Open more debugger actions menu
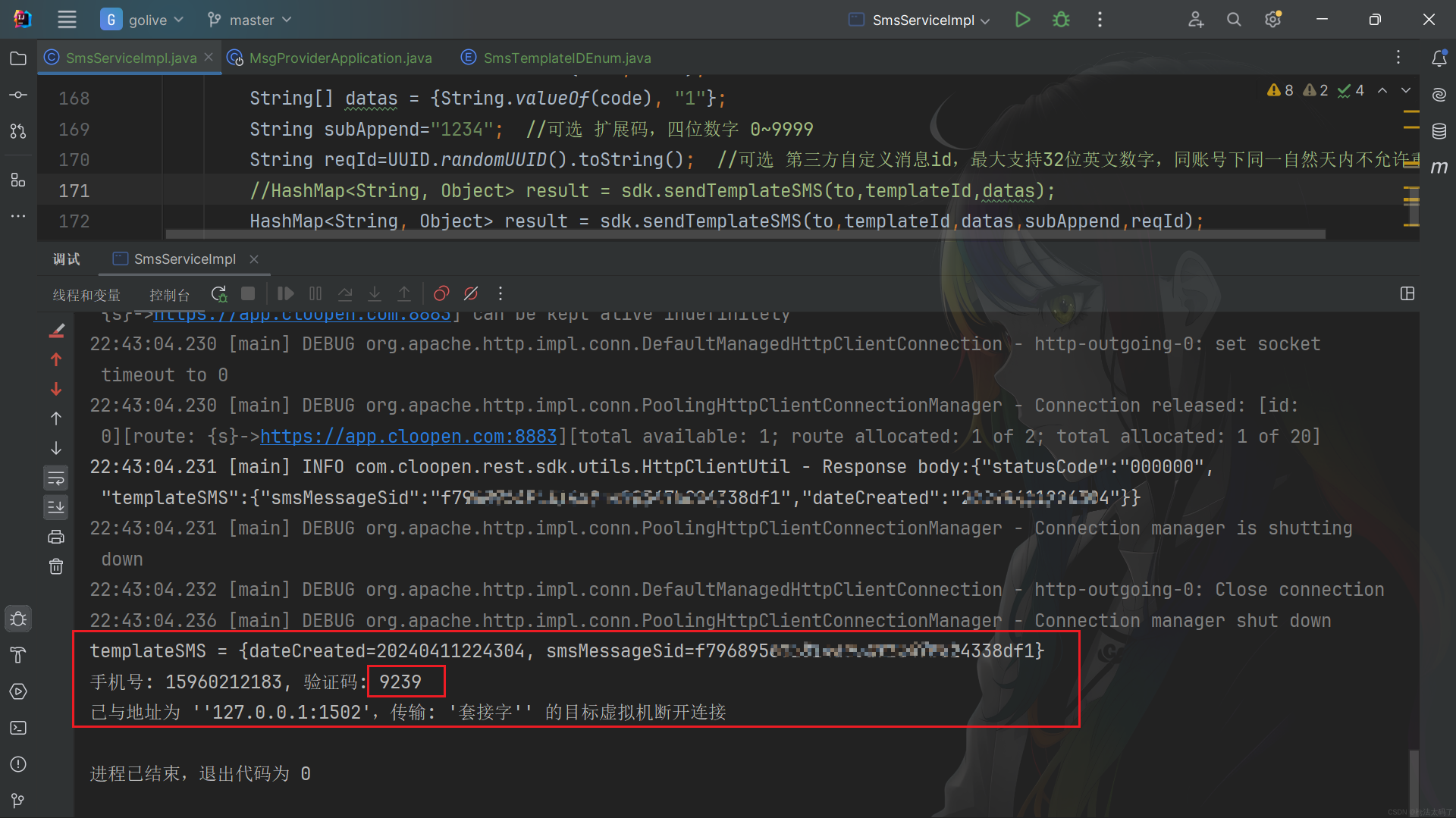Screen dimensions: 1456x818 coord(500,293)
